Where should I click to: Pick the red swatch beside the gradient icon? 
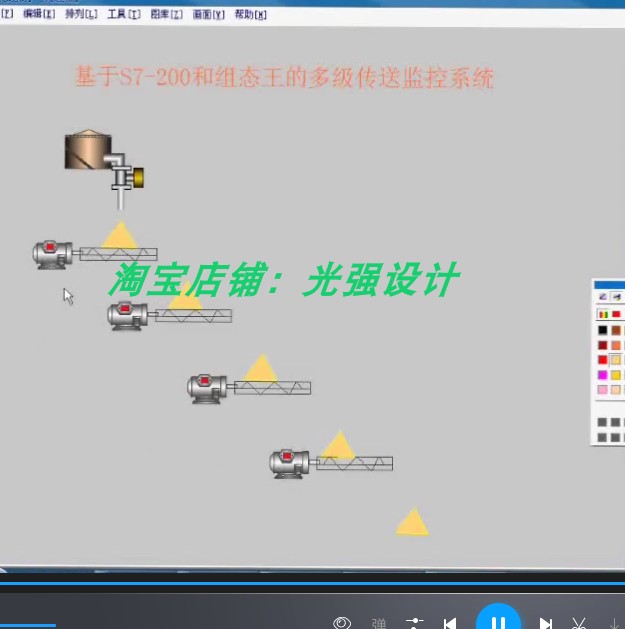616,314
